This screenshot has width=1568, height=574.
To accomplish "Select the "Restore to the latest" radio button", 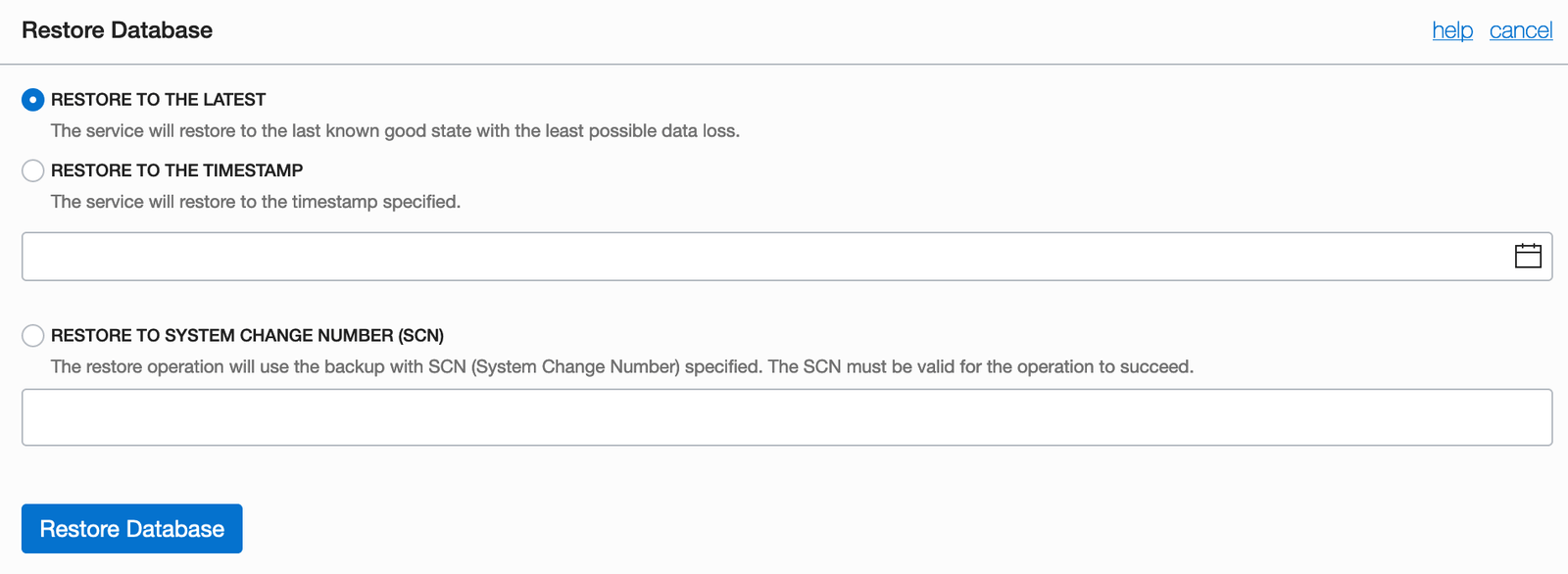I will (33, 100).
